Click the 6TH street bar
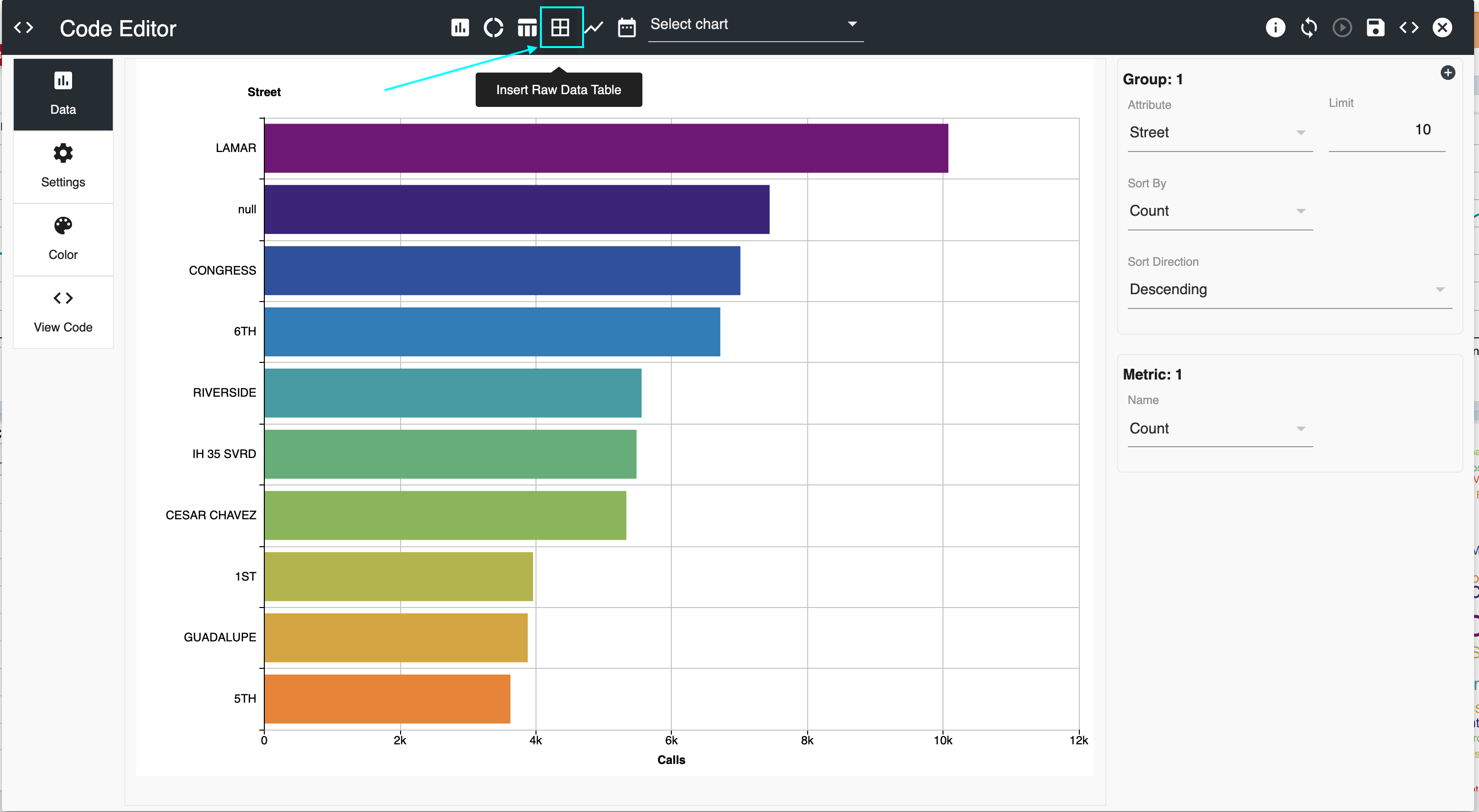1479x812 pixels. (492, 332)
